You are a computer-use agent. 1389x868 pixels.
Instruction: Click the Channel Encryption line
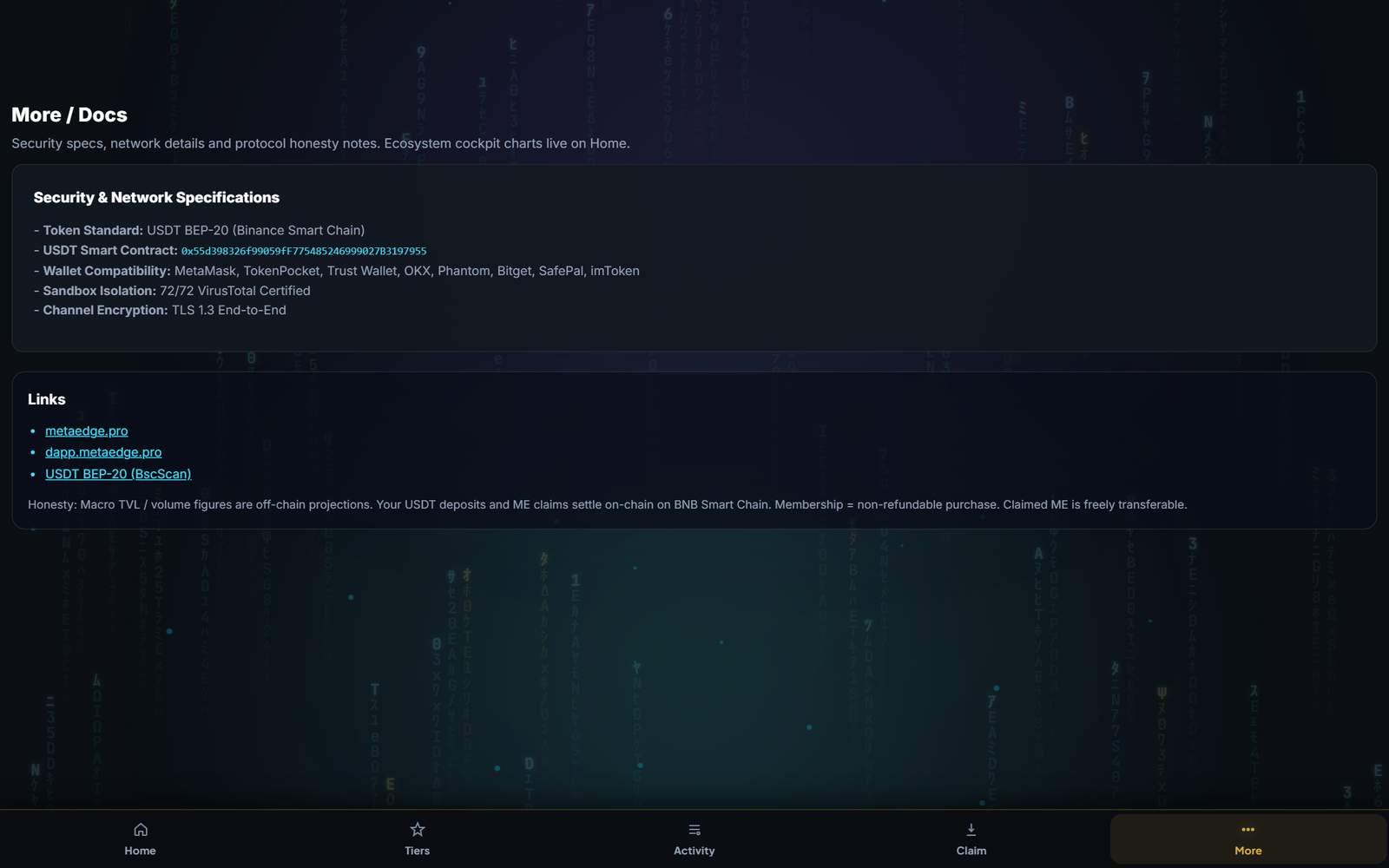pyautogui.click(x=160, y=310)
